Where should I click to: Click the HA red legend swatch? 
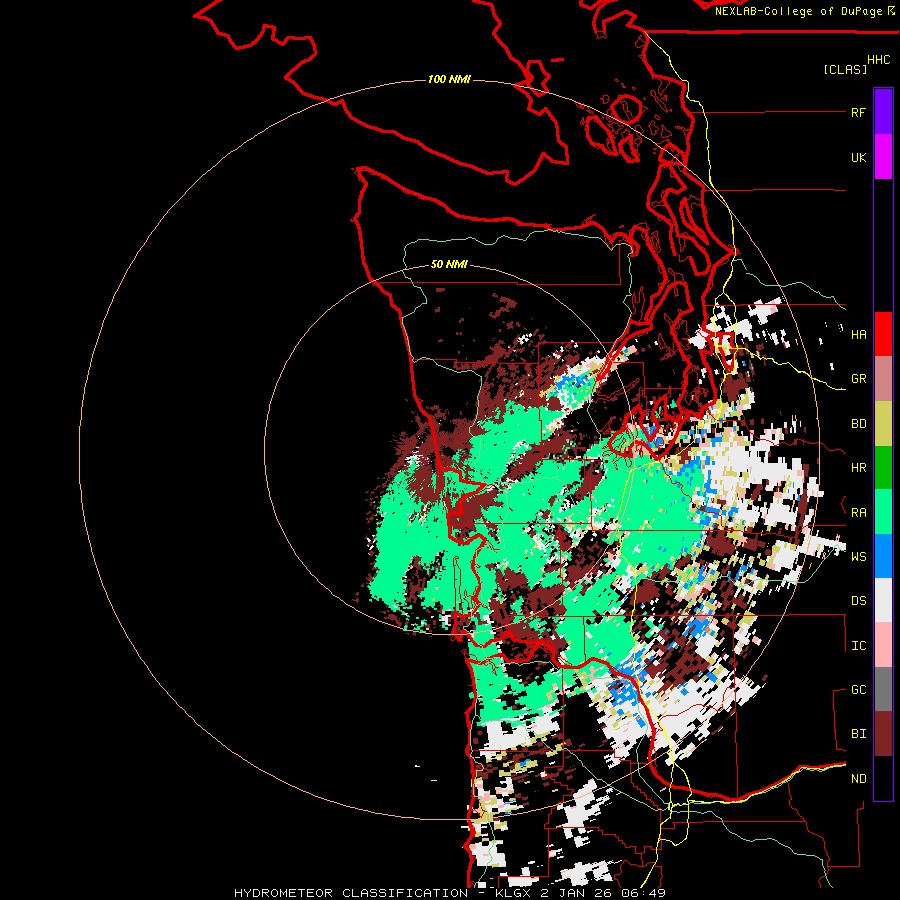(x=883, y=334)
